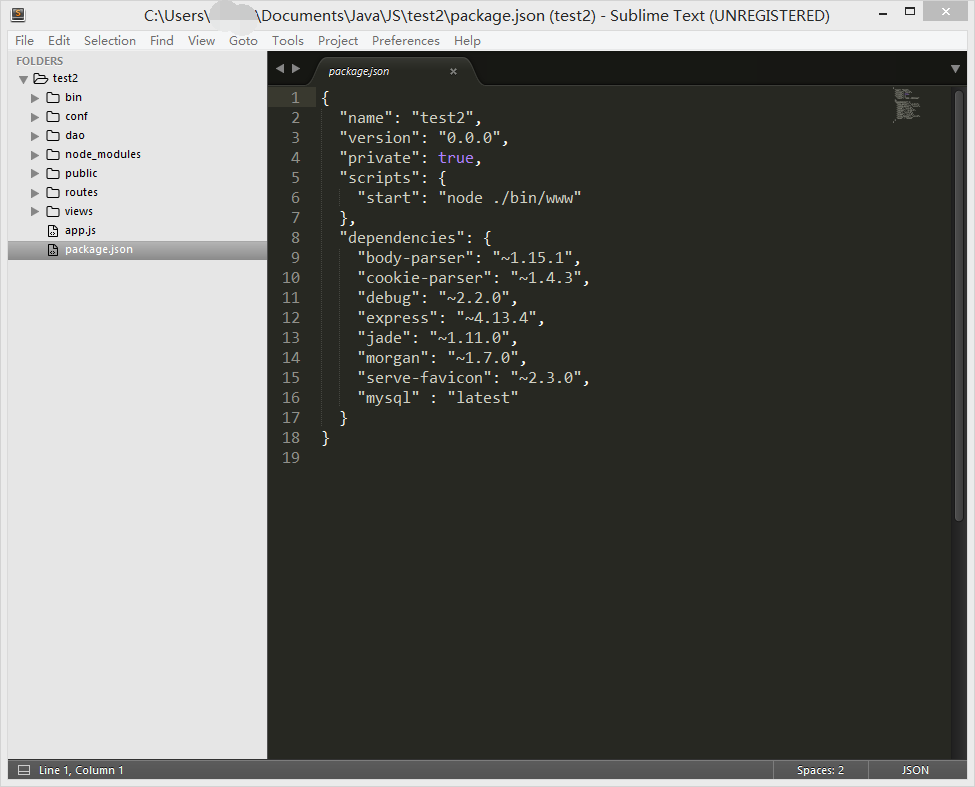This screenshot has width=975, height=787.
Task: Collapse the test2 project tree
Action: pos(23,78)
